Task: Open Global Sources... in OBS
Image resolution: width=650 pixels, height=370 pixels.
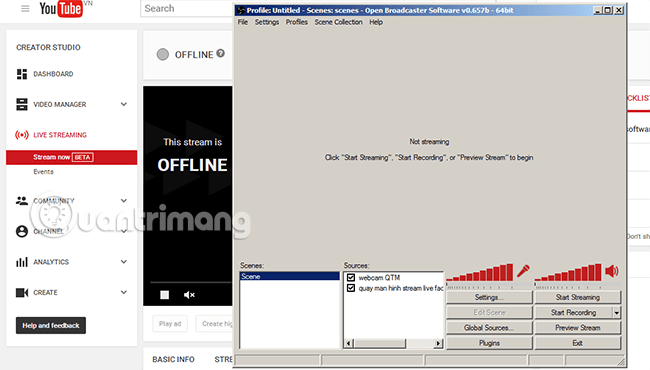Action: [489, 328]
